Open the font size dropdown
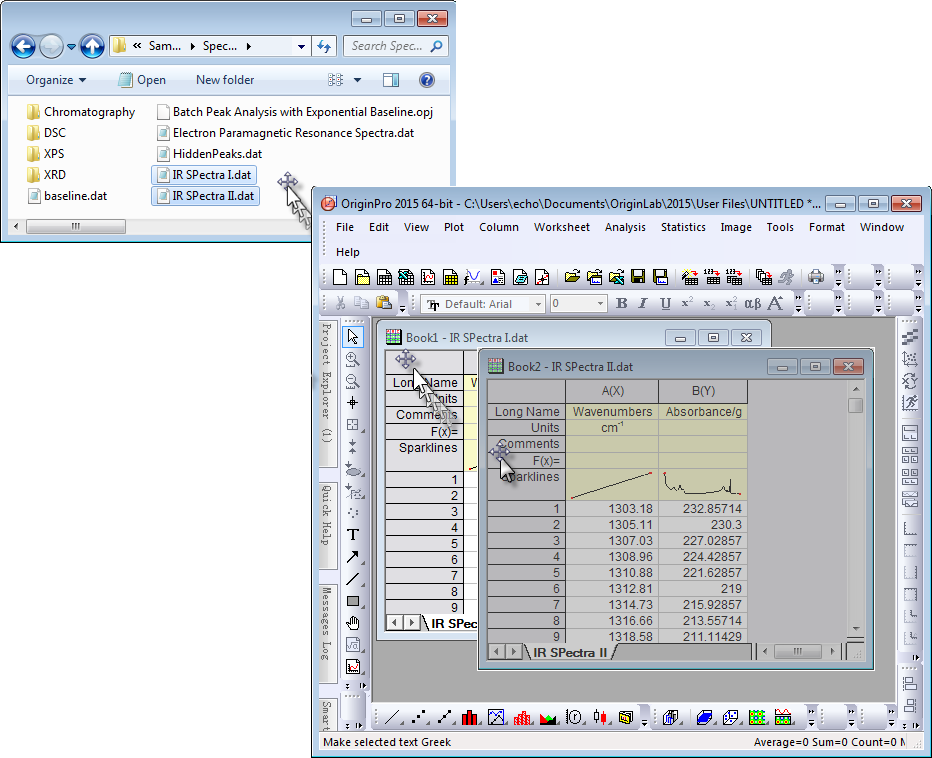 (x=600, y=304)
